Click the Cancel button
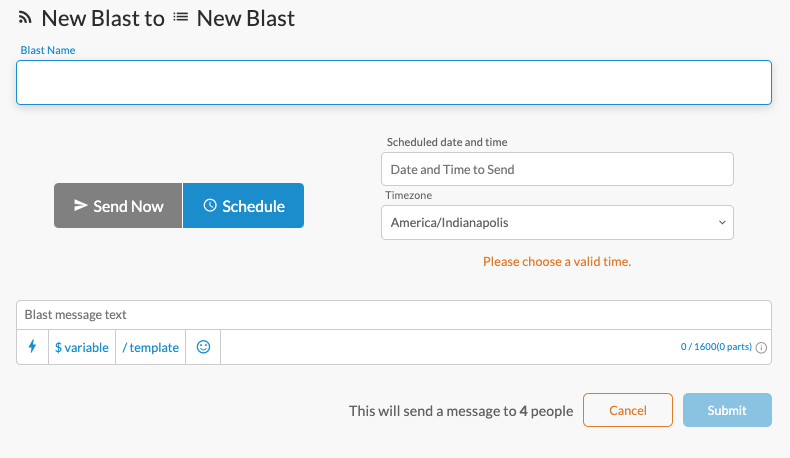The height and width of the screenshot is (458, 790). coord(628,410)
